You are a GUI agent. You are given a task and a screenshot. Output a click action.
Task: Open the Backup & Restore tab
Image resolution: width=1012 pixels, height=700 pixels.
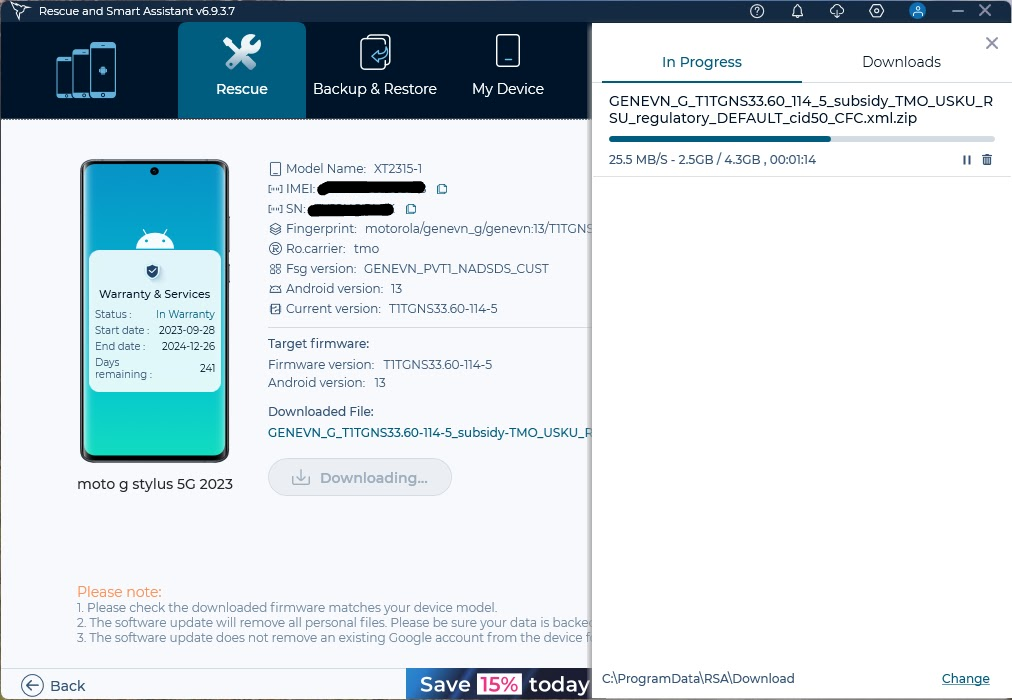[375, 70]
